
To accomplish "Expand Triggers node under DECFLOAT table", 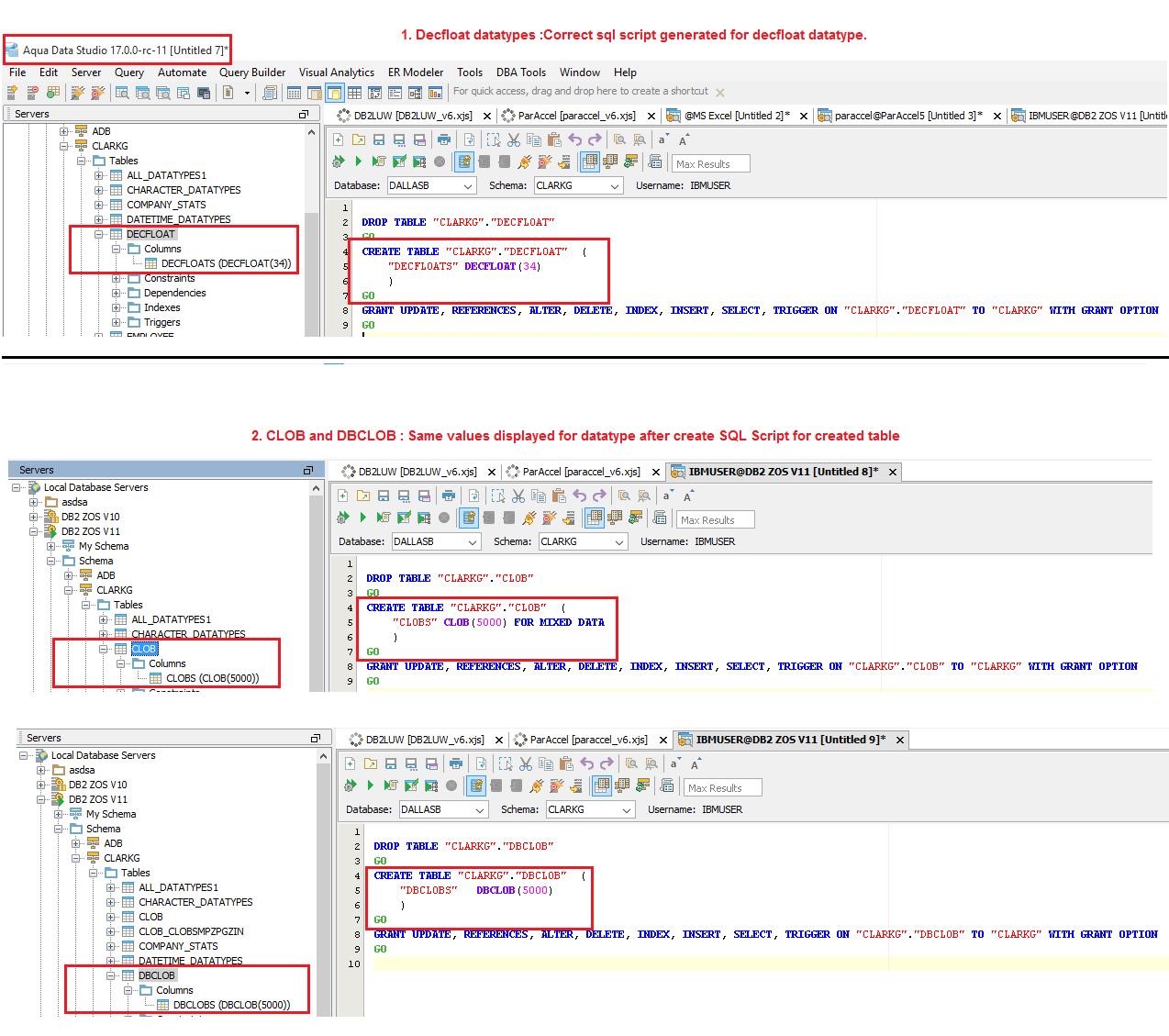I will (x=117, y=322).
